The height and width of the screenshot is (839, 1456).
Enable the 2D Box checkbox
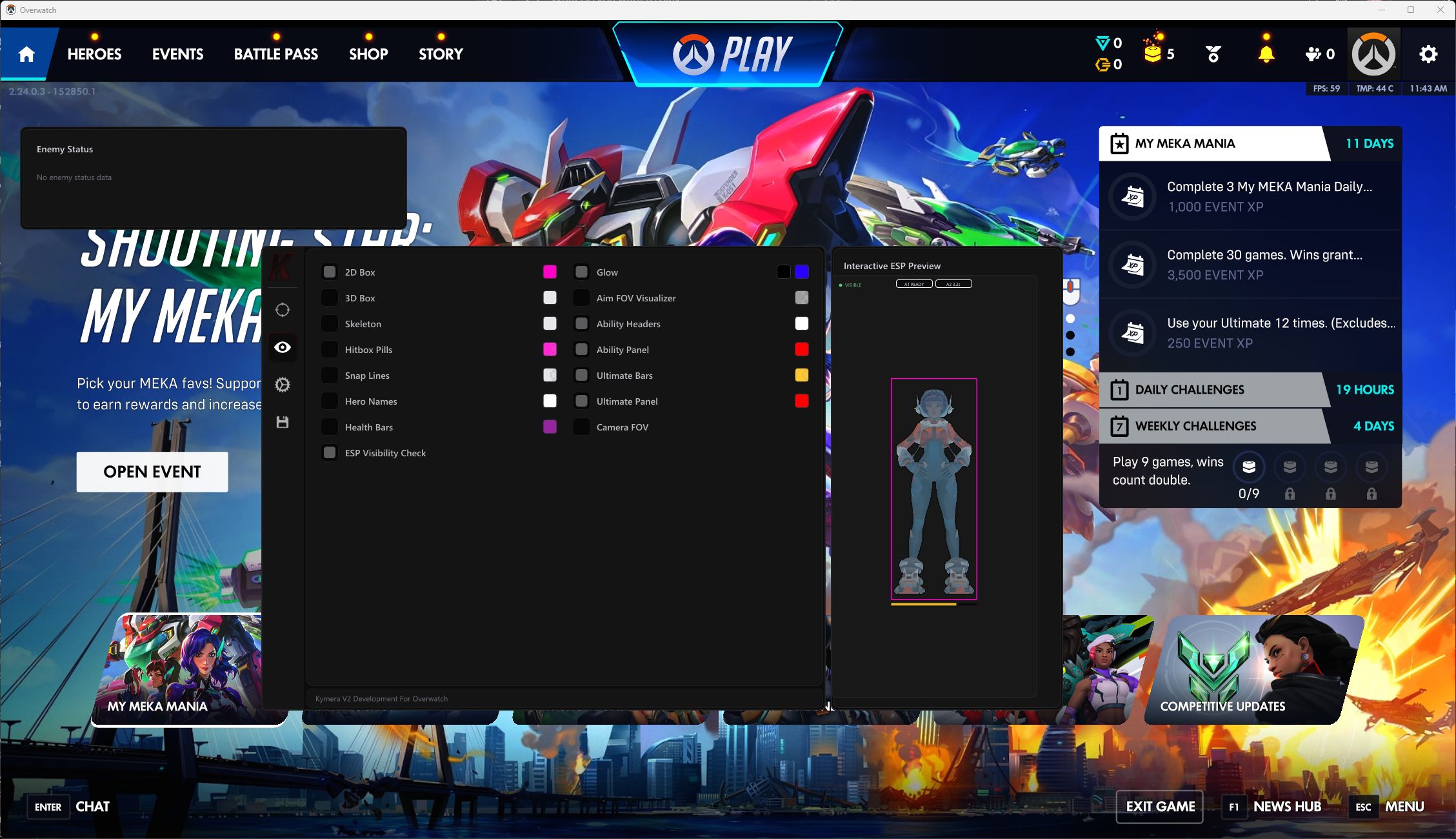click(330, 272)
